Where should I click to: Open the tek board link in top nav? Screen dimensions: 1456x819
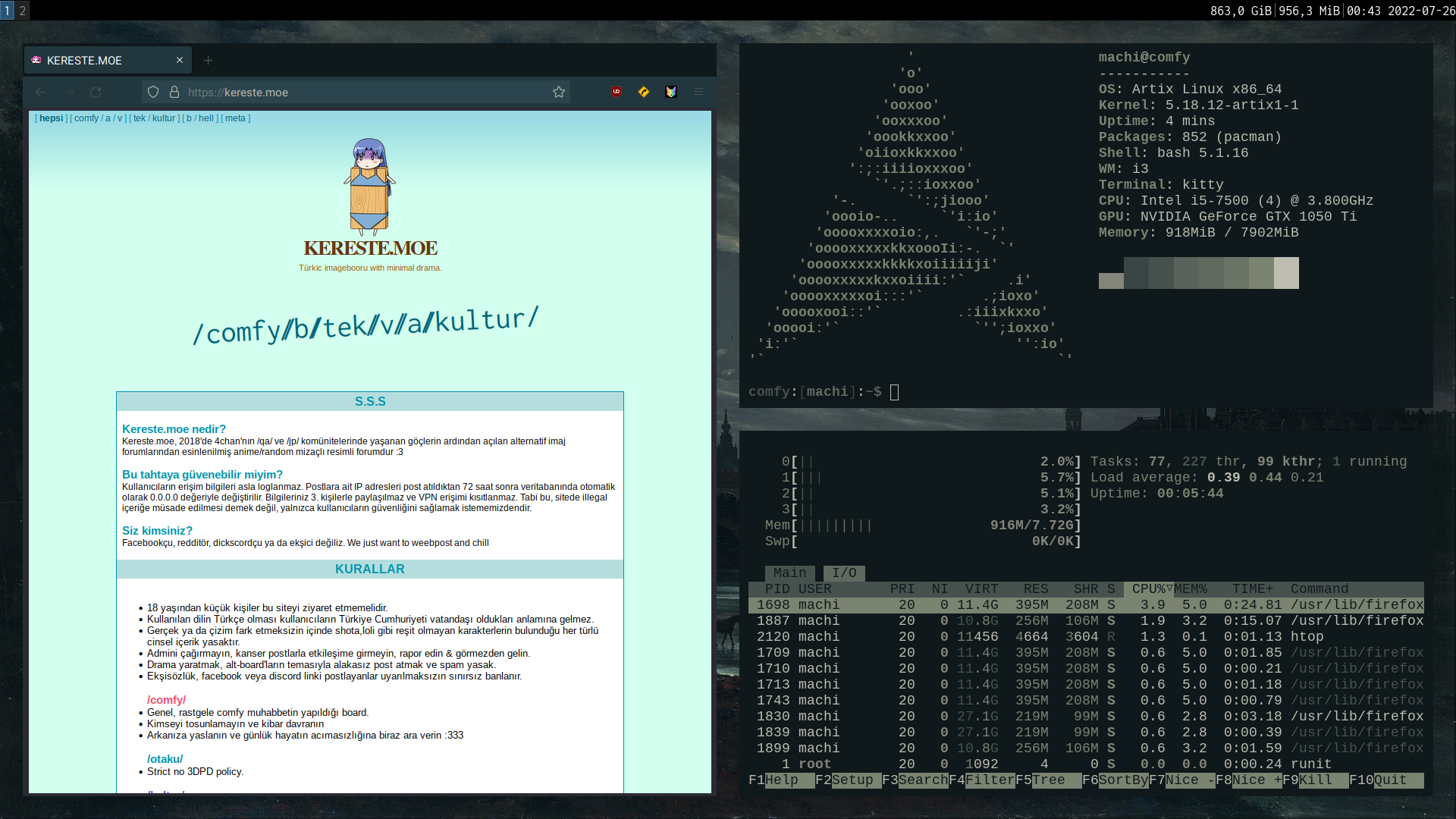pyautogui.click(x=140, y=118)
